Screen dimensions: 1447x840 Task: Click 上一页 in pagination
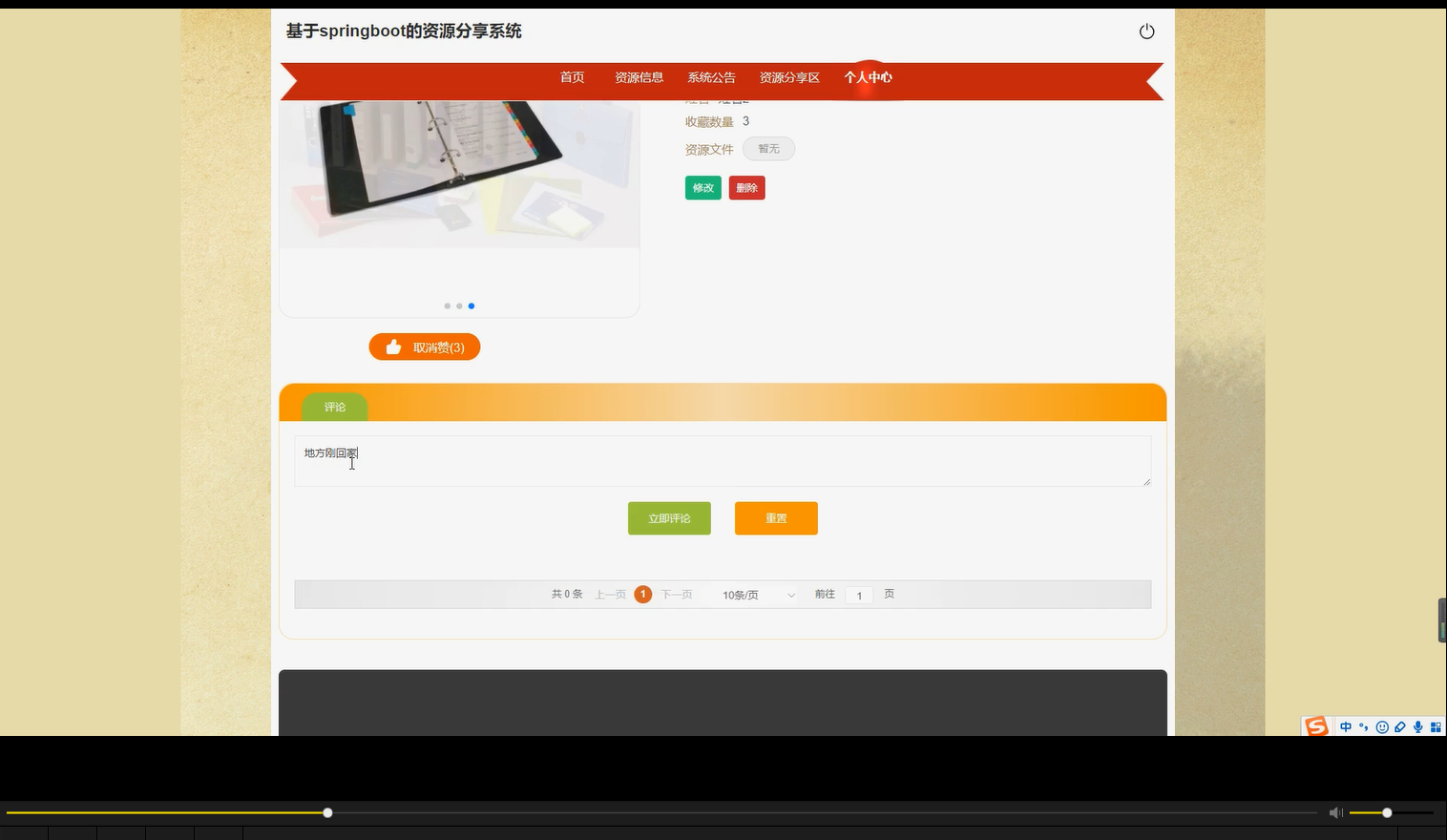(611, 595)
